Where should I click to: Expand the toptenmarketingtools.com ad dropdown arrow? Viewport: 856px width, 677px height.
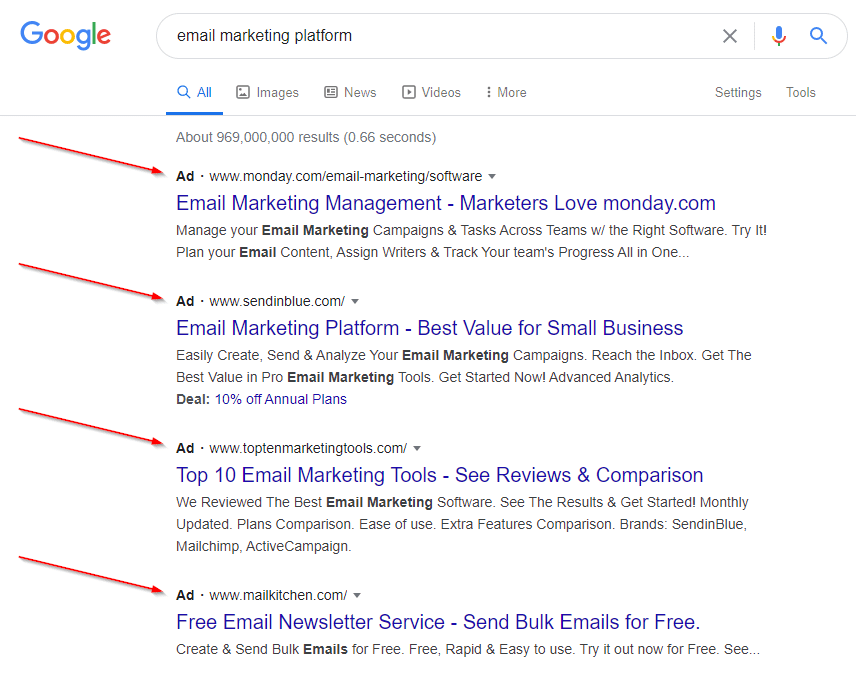[417, 448]
